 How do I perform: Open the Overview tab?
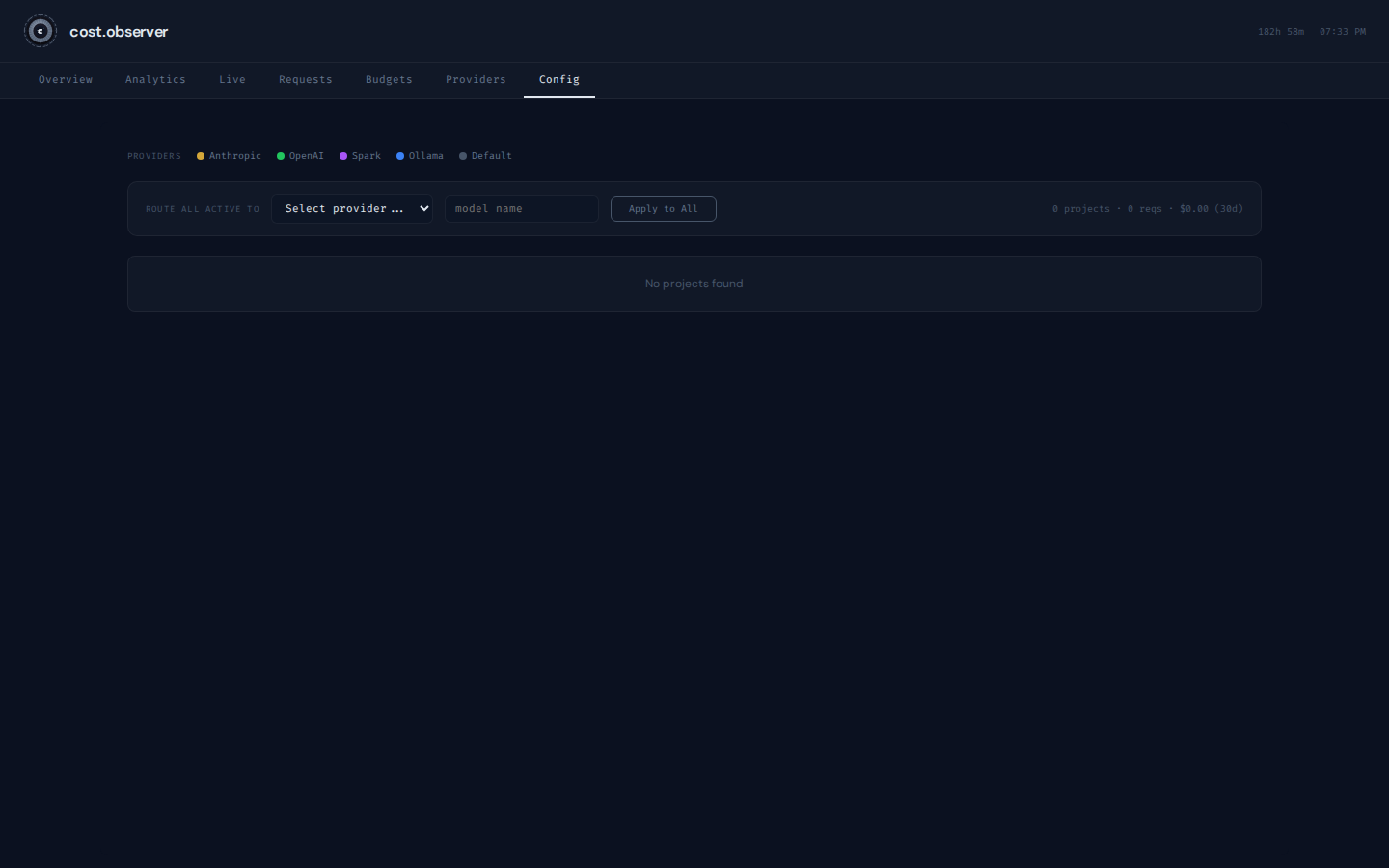[66, 80]
